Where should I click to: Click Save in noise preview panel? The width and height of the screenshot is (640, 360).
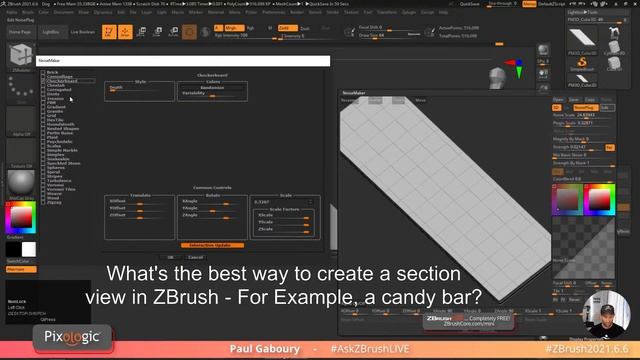pos(574,100)
